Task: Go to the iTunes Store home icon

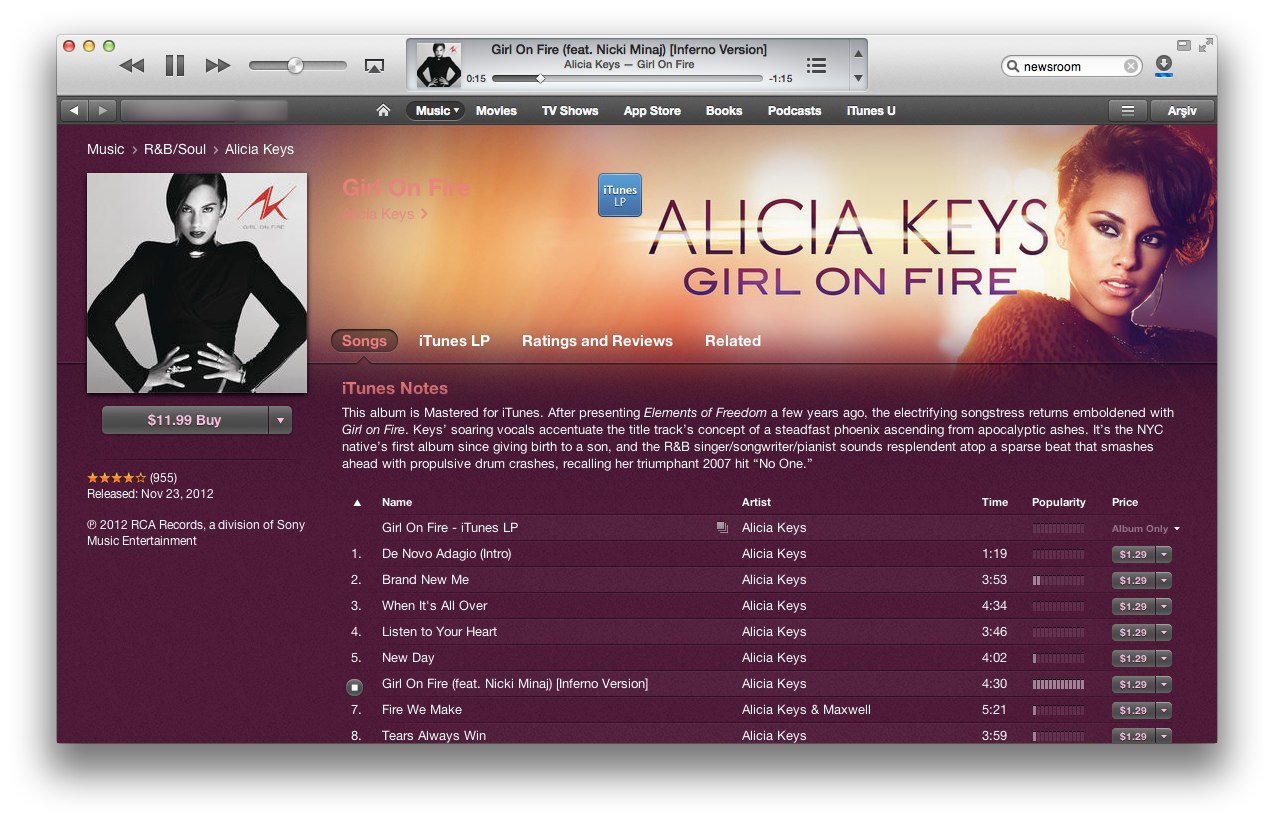Action: point(383,111)
